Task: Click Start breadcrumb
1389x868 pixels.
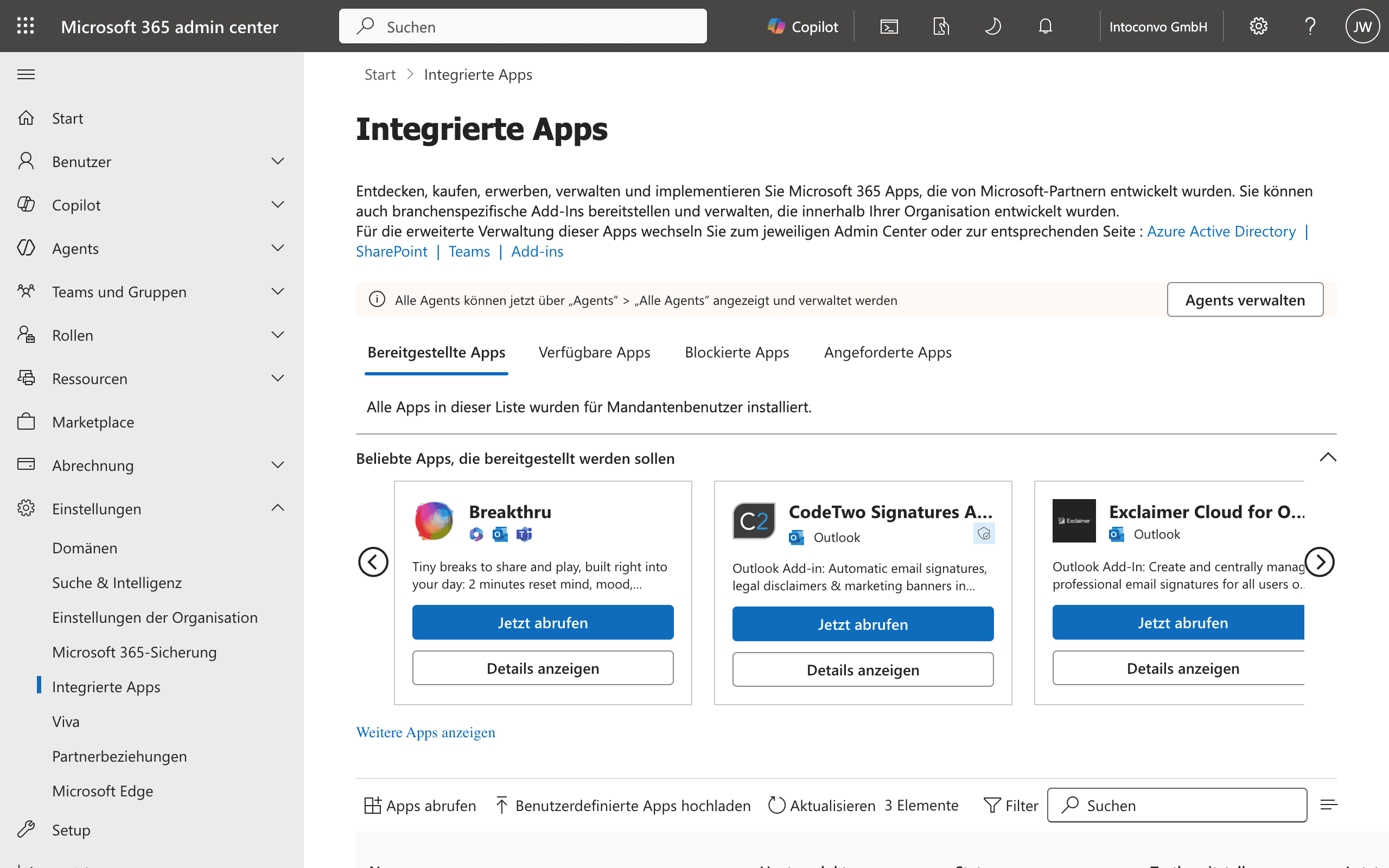Action: (x=380, y=75)
